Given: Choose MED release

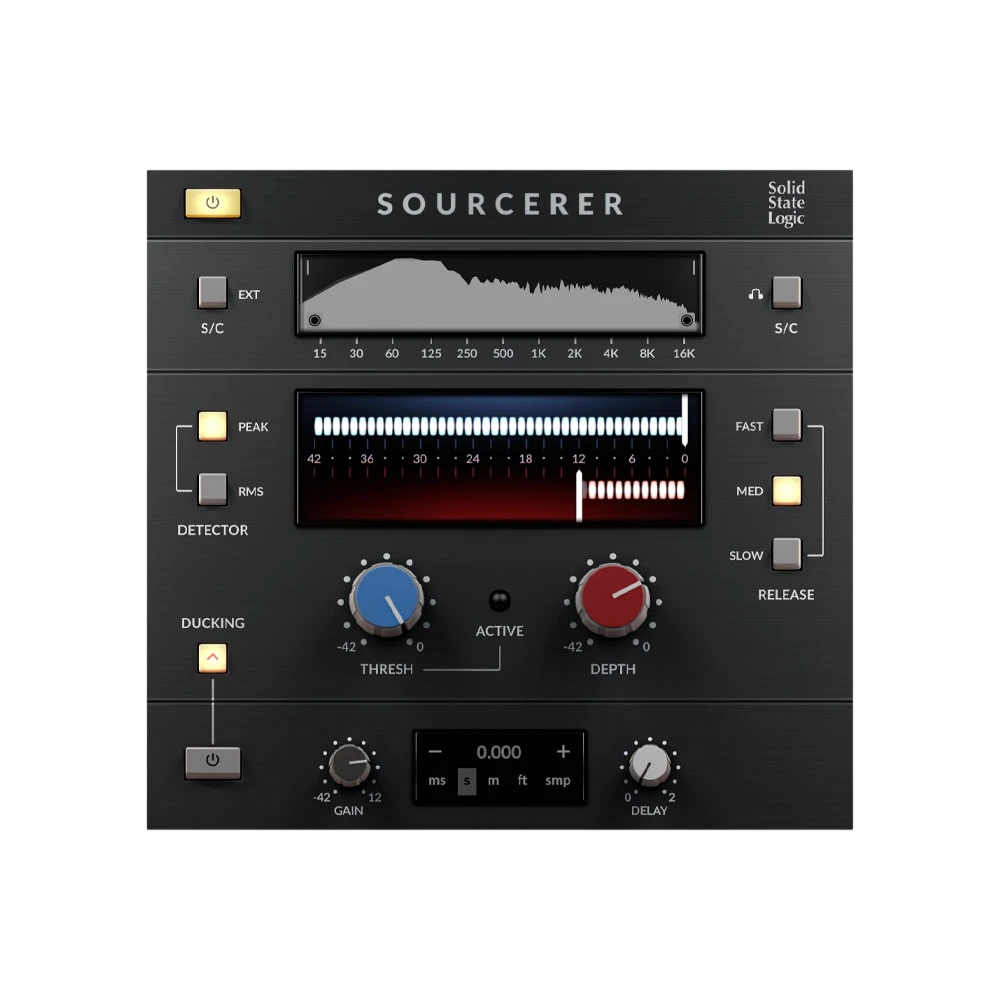Looking at the screenshot, I should (786, 490).
